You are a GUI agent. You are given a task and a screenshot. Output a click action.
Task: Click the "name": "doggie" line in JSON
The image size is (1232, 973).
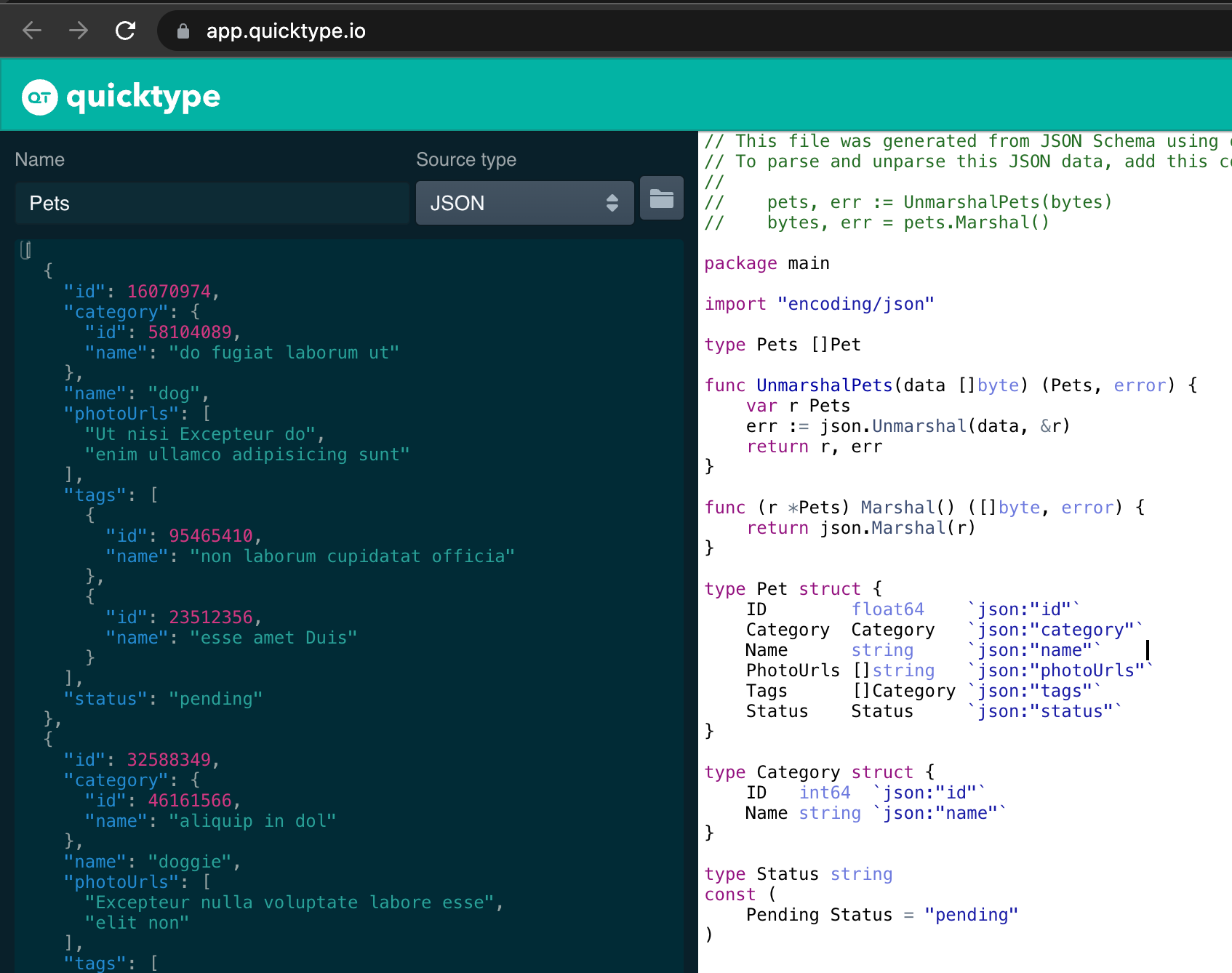click(x=152, y=862)
